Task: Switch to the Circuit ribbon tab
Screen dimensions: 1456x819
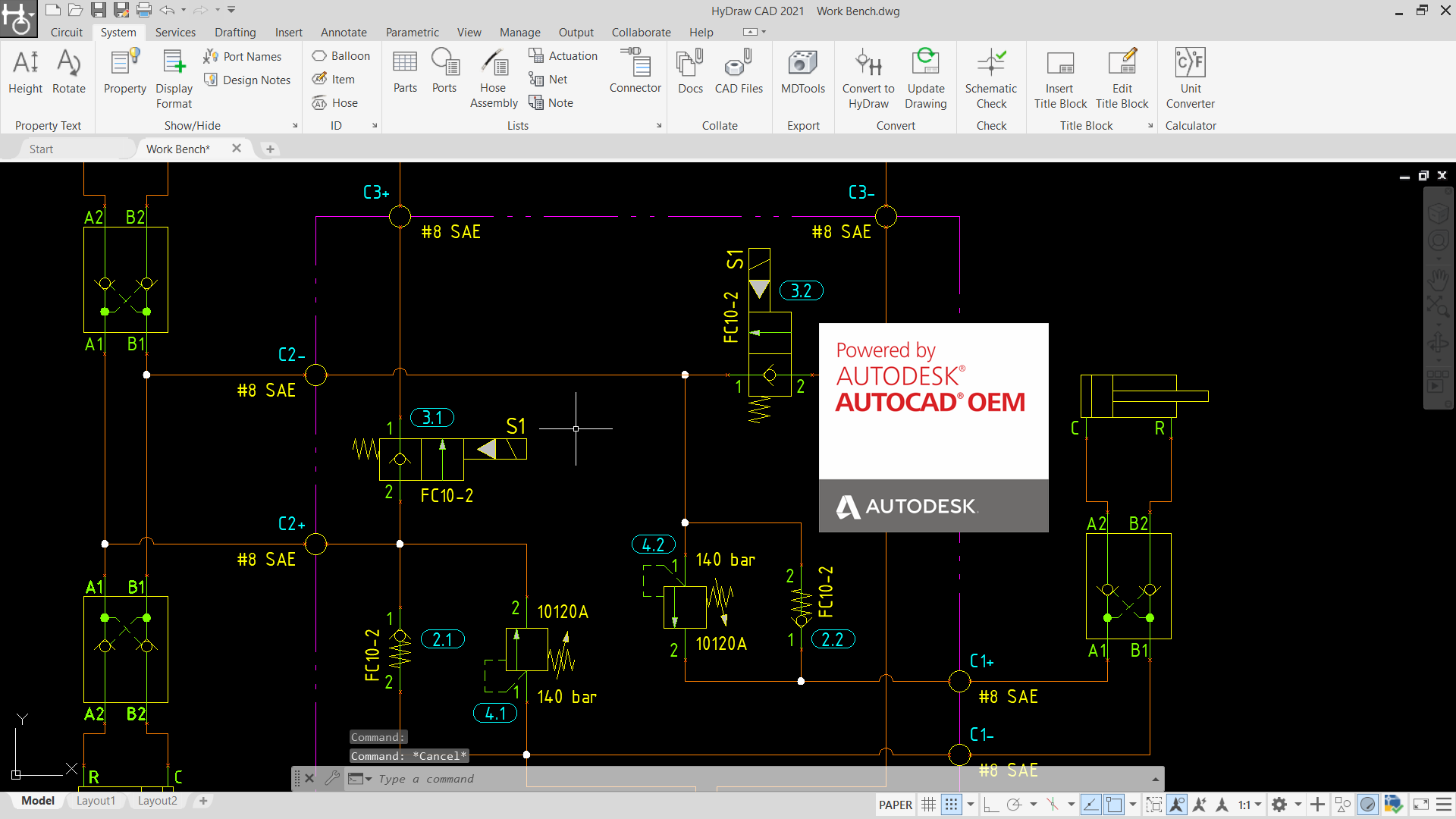Action: tap(67, 32)
